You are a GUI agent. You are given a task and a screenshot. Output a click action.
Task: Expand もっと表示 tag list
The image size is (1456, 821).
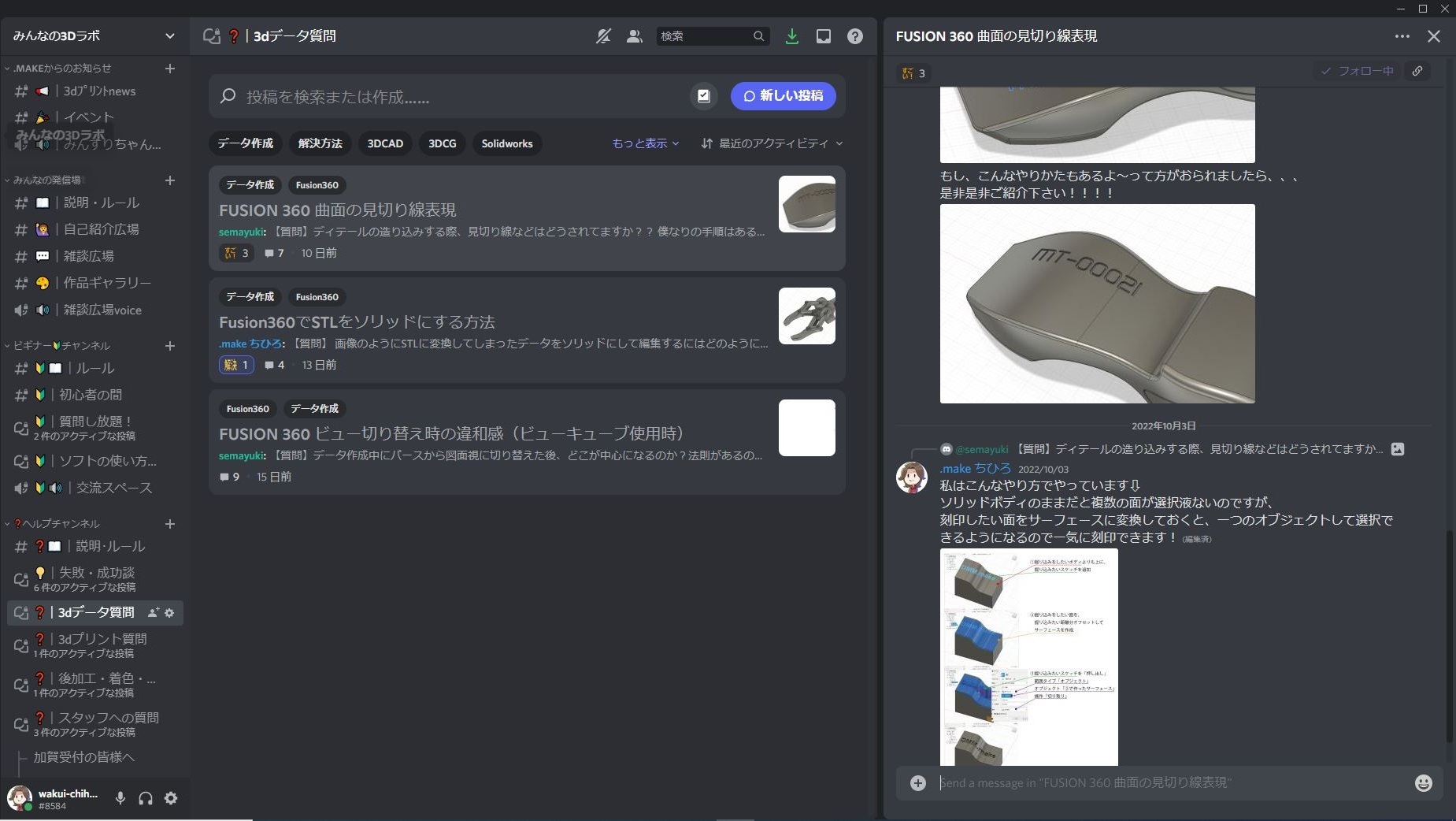pos(645,143)
